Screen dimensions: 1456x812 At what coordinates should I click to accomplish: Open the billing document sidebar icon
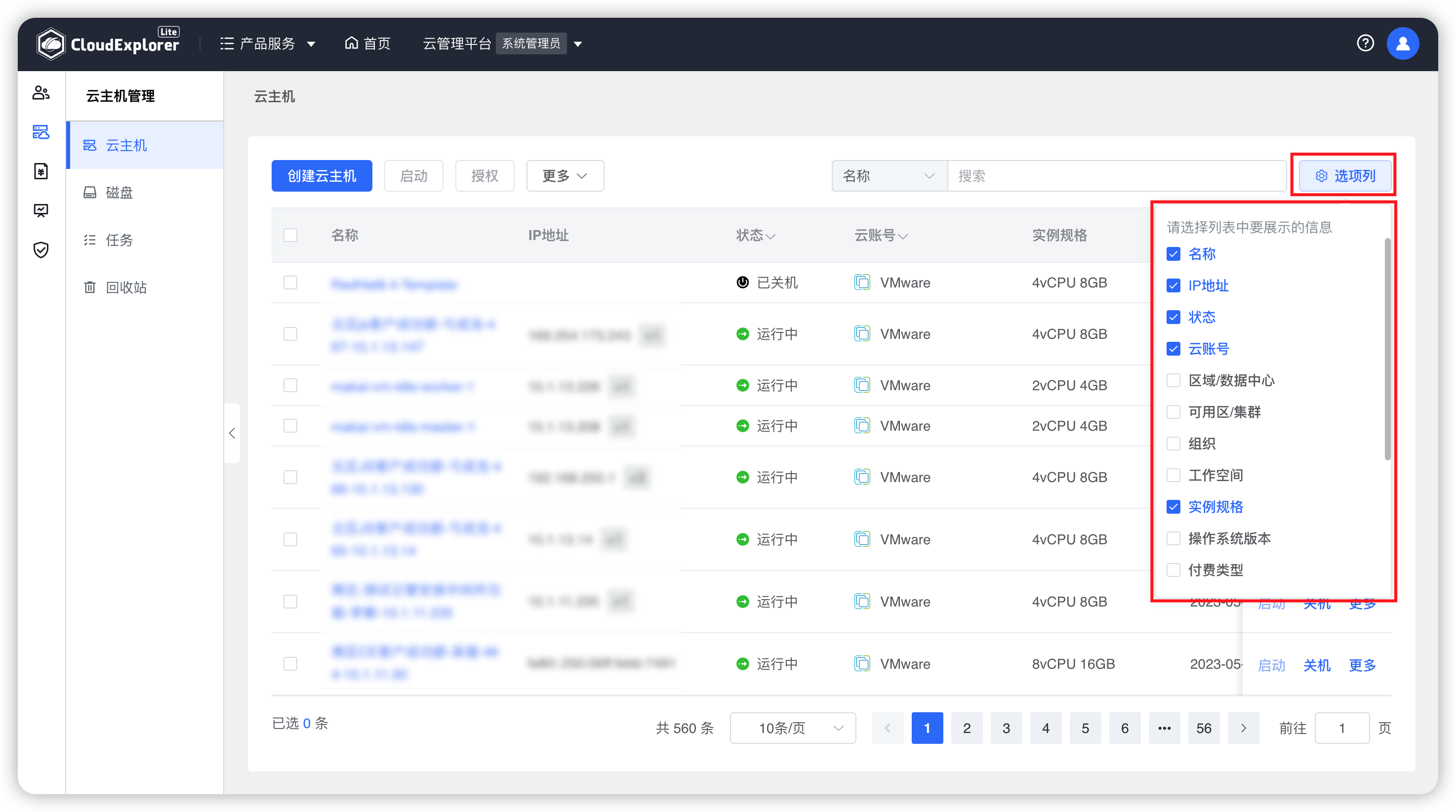tap(40, 171)
